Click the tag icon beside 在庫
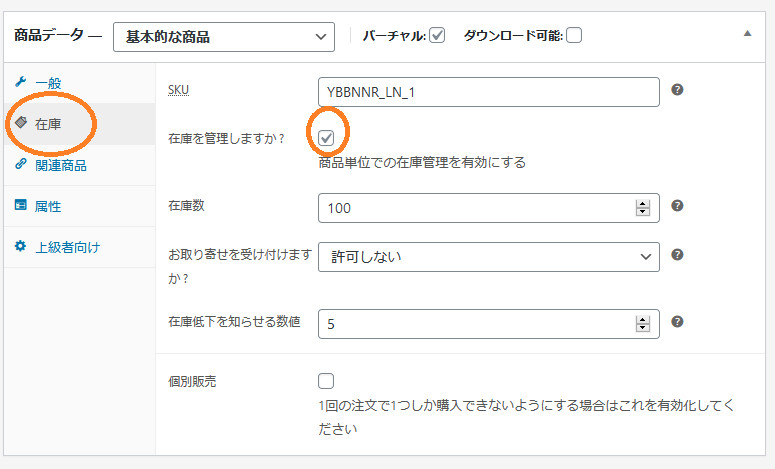The height and width of the screenshot is (469, 775). point(21,122)
